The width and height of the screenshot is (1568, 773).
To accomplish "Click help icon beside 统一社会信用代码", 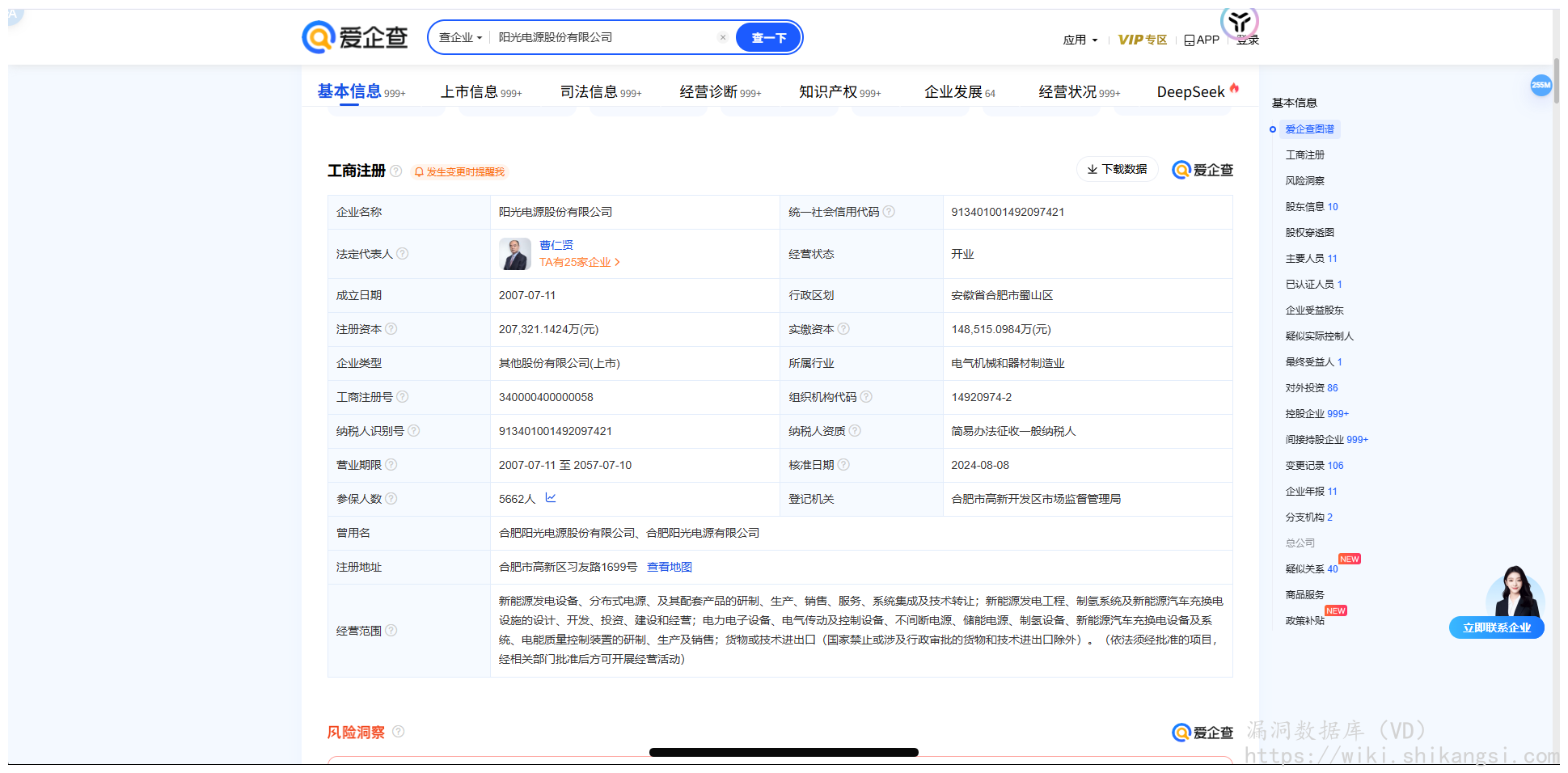I will click(889, 211).
